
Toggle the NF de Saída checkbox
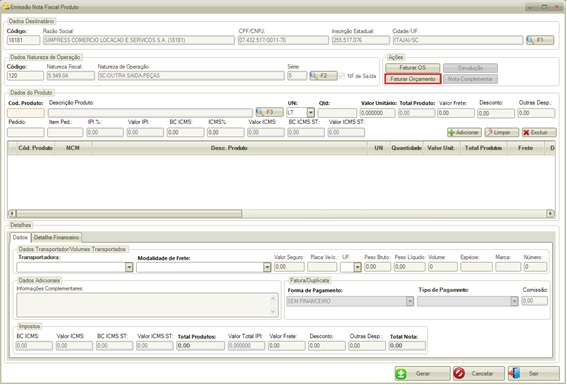(x=342, y=76)
